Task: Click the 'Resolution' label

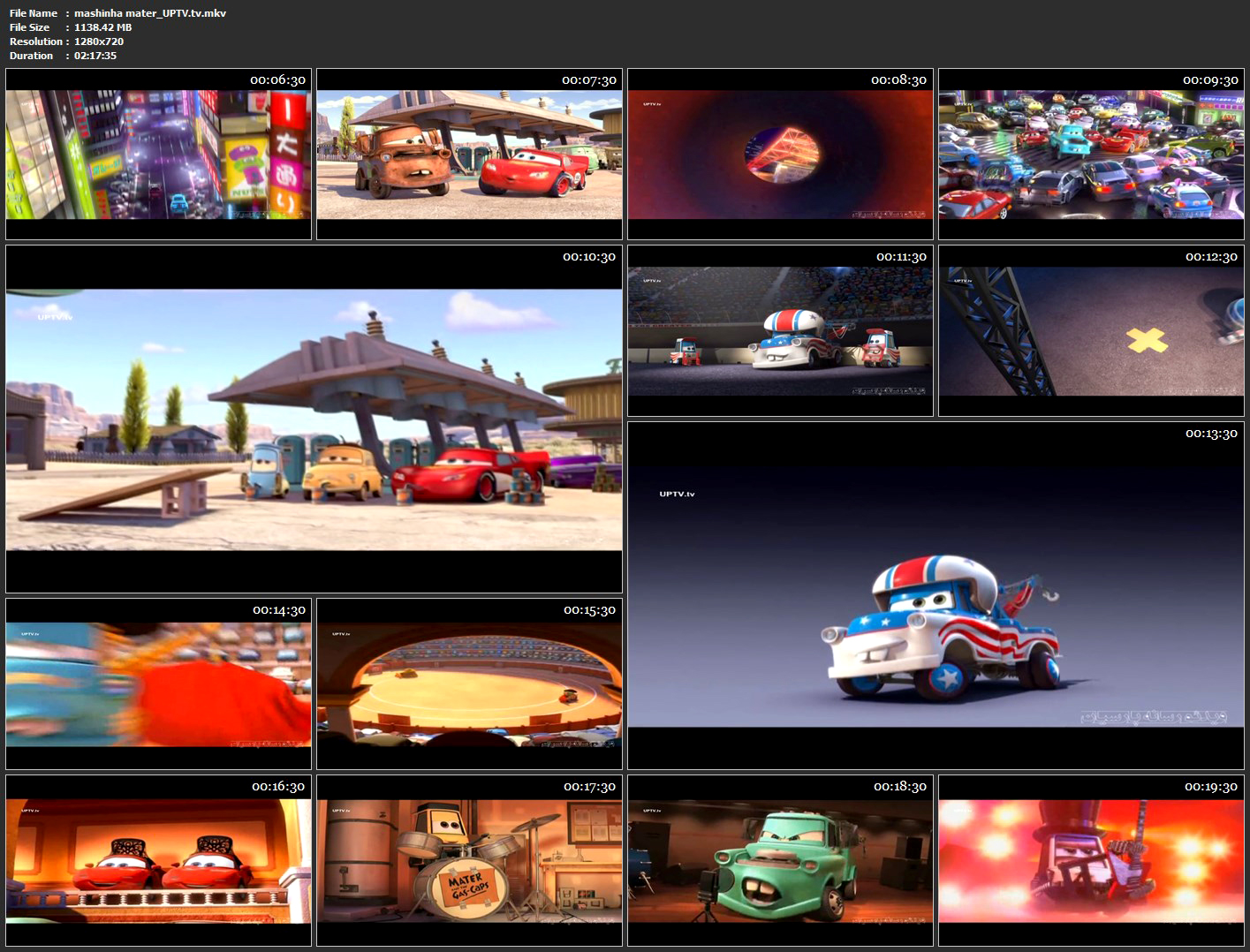Action: [36, 42]
